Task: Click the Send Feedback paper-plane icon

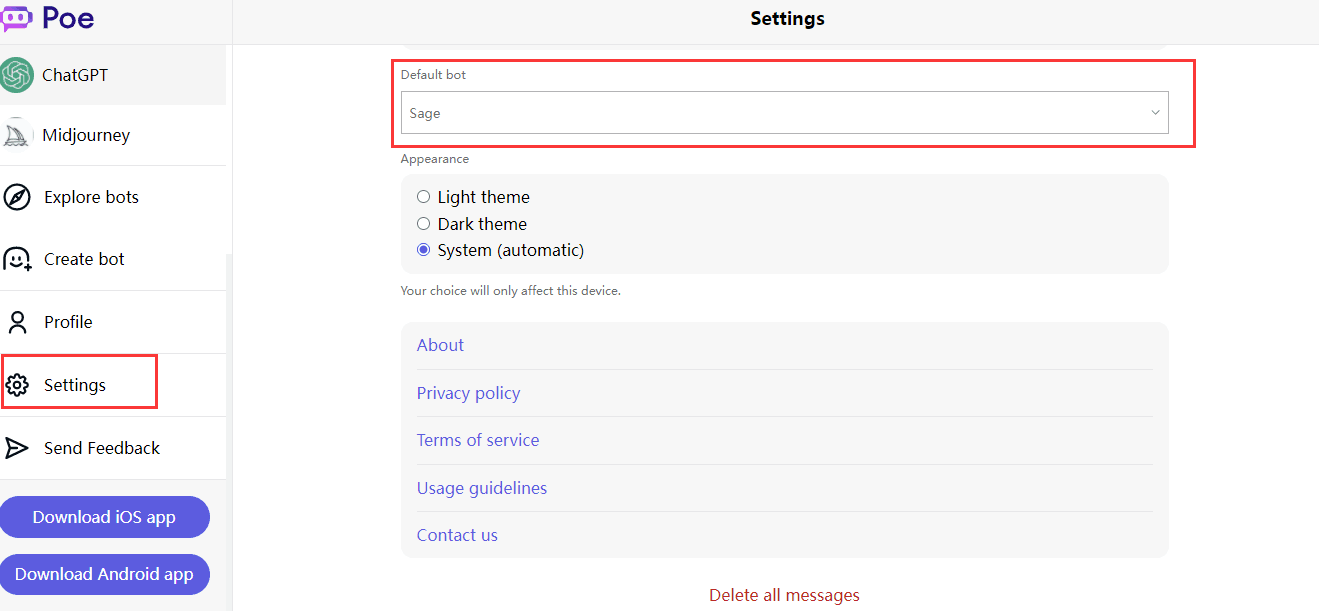Action: 17,448
